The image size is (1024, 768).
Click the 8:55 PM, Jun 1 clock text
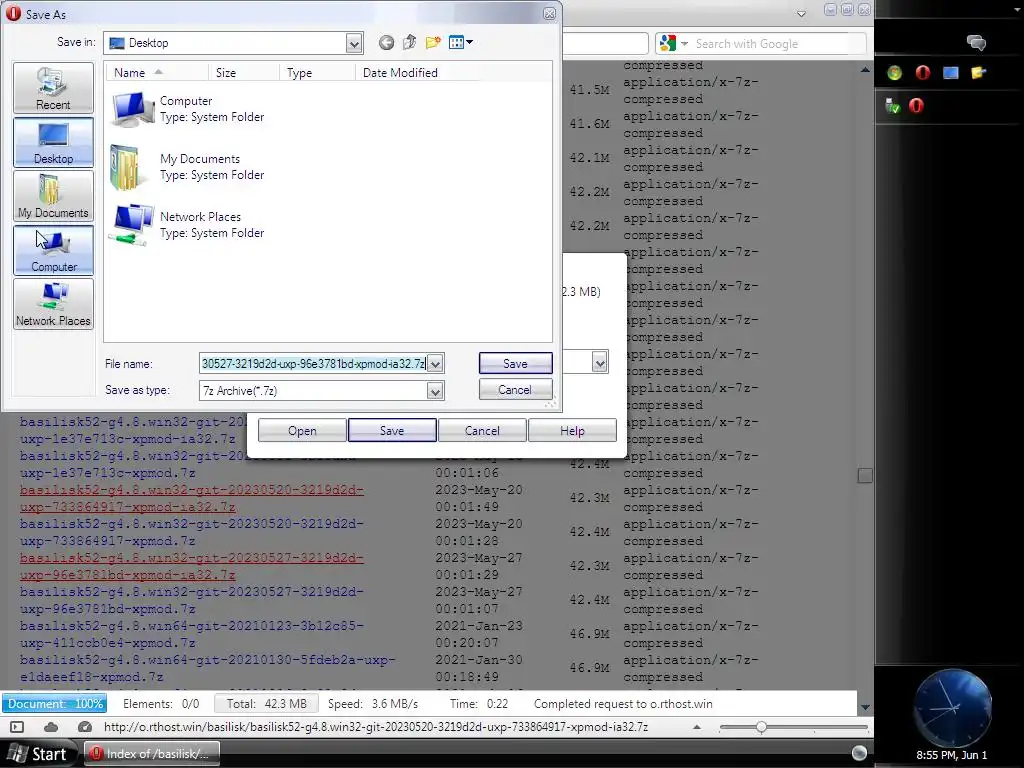pyautogui.click(x=952, y=755)
